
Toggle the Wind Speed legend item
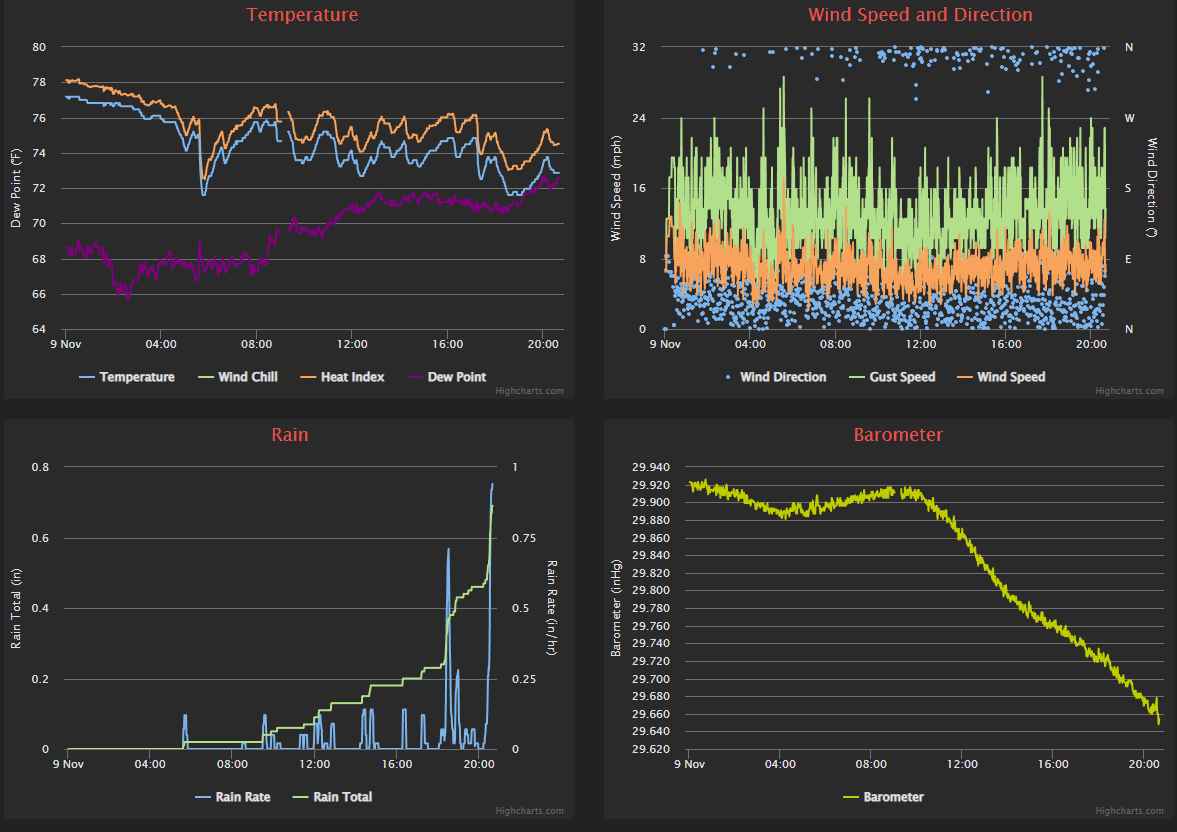(x=1001, y=377)
